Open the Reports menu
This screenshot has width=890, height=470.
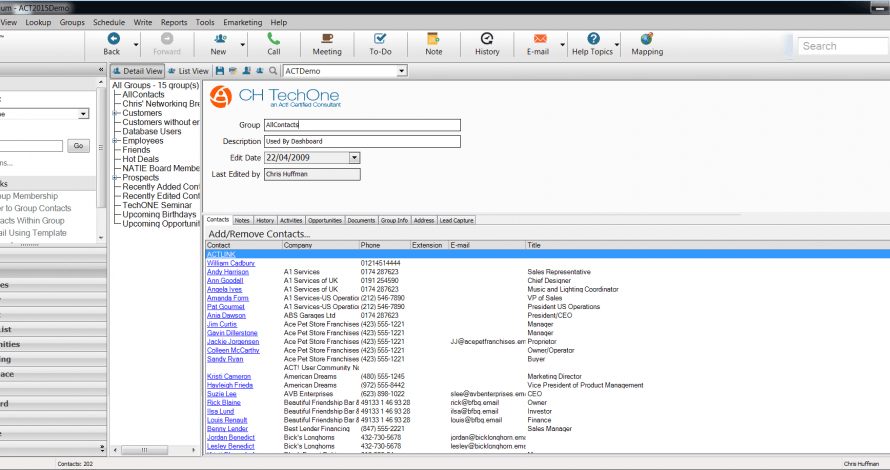tap(174, 22)
